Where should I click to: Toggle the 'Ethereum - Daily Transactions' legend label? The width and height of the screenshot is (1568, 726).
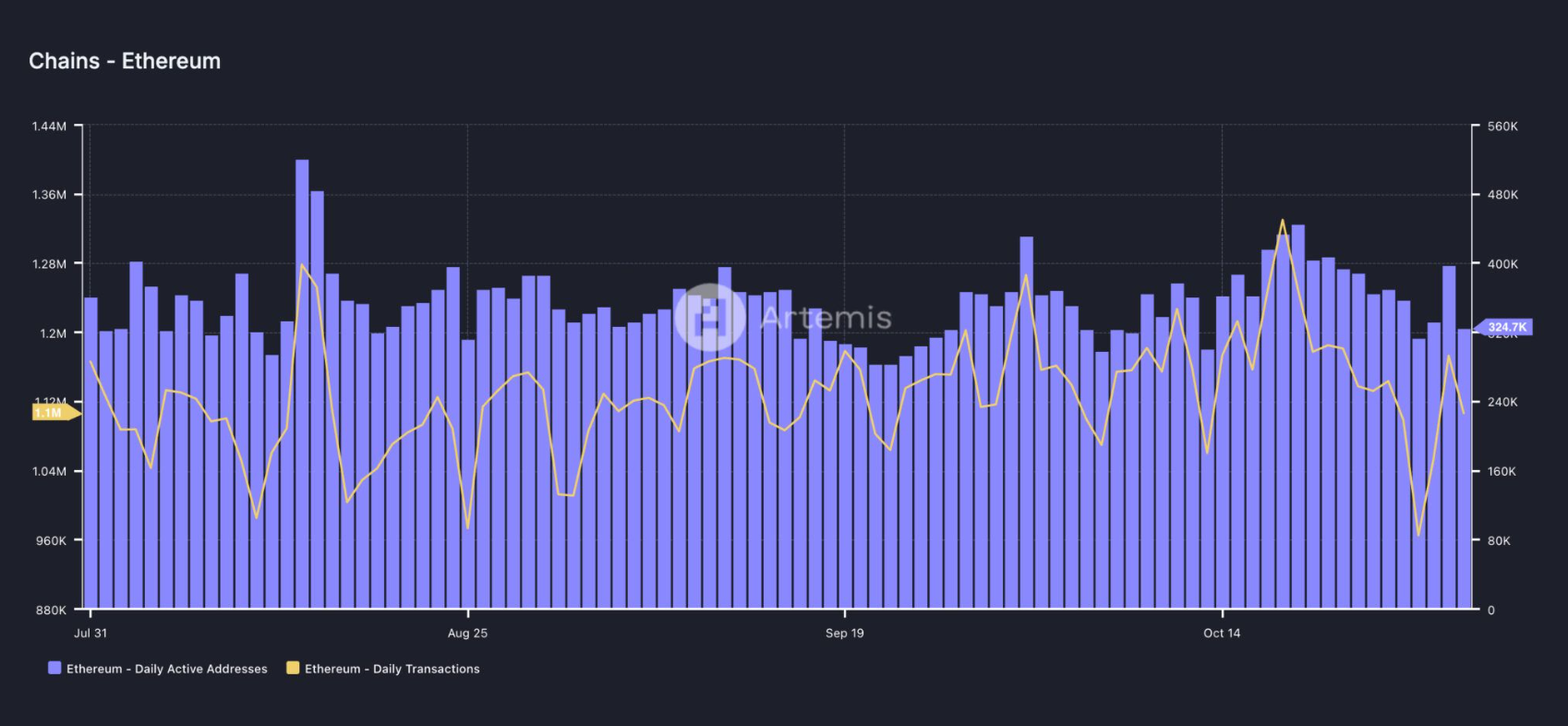pyautogui.click(x=392, y=669)
